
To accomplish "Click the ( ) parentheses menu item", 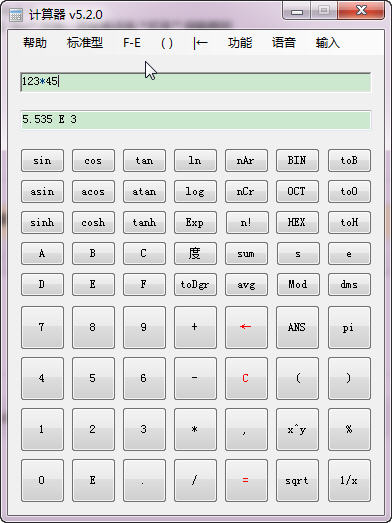I will click(167, 43).
